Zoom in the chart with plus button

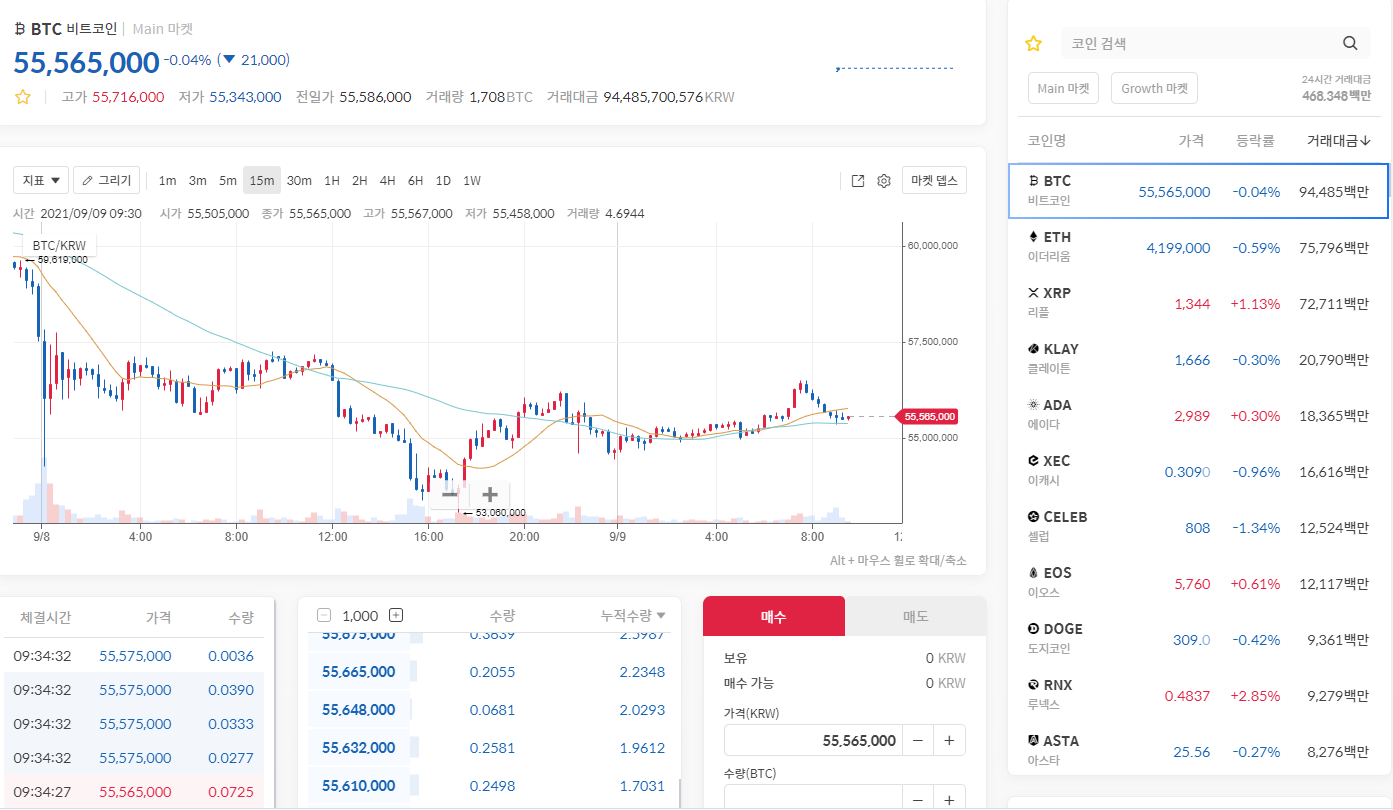[x=490, y=494]
